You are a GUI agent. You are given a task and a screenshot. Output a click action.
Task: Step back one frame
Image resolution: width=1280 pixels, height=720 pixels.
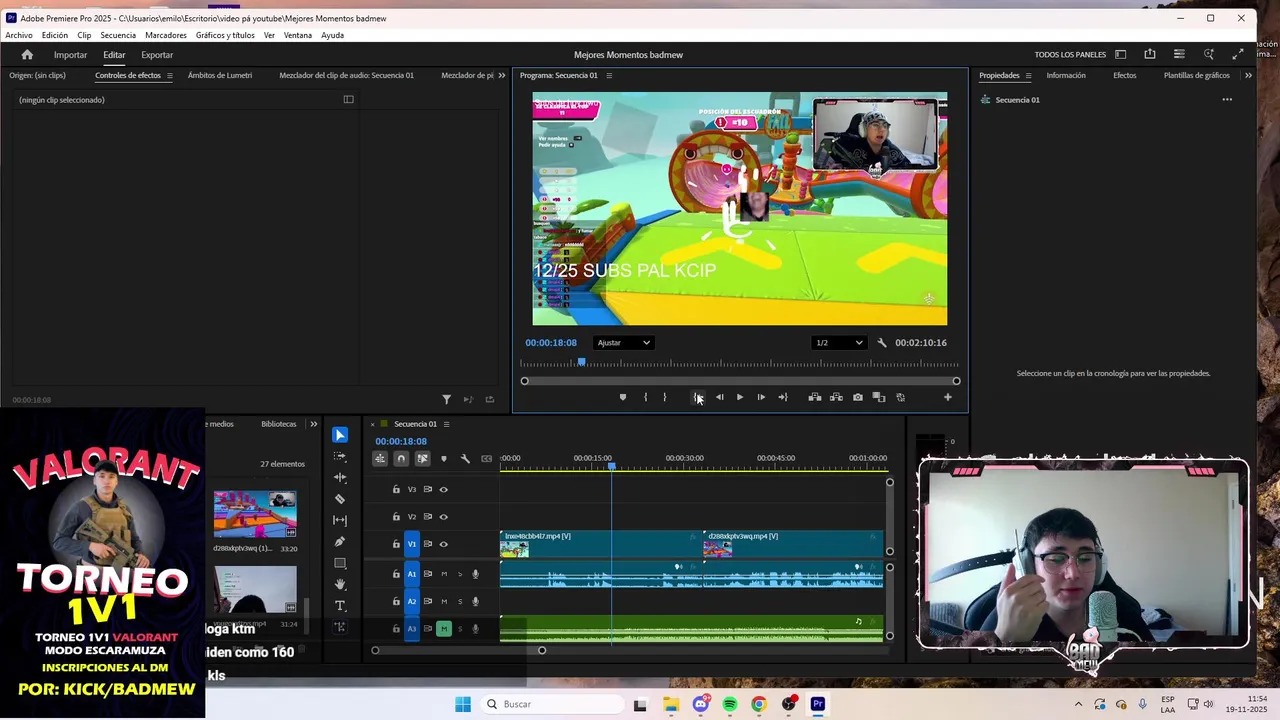(719, 397)
